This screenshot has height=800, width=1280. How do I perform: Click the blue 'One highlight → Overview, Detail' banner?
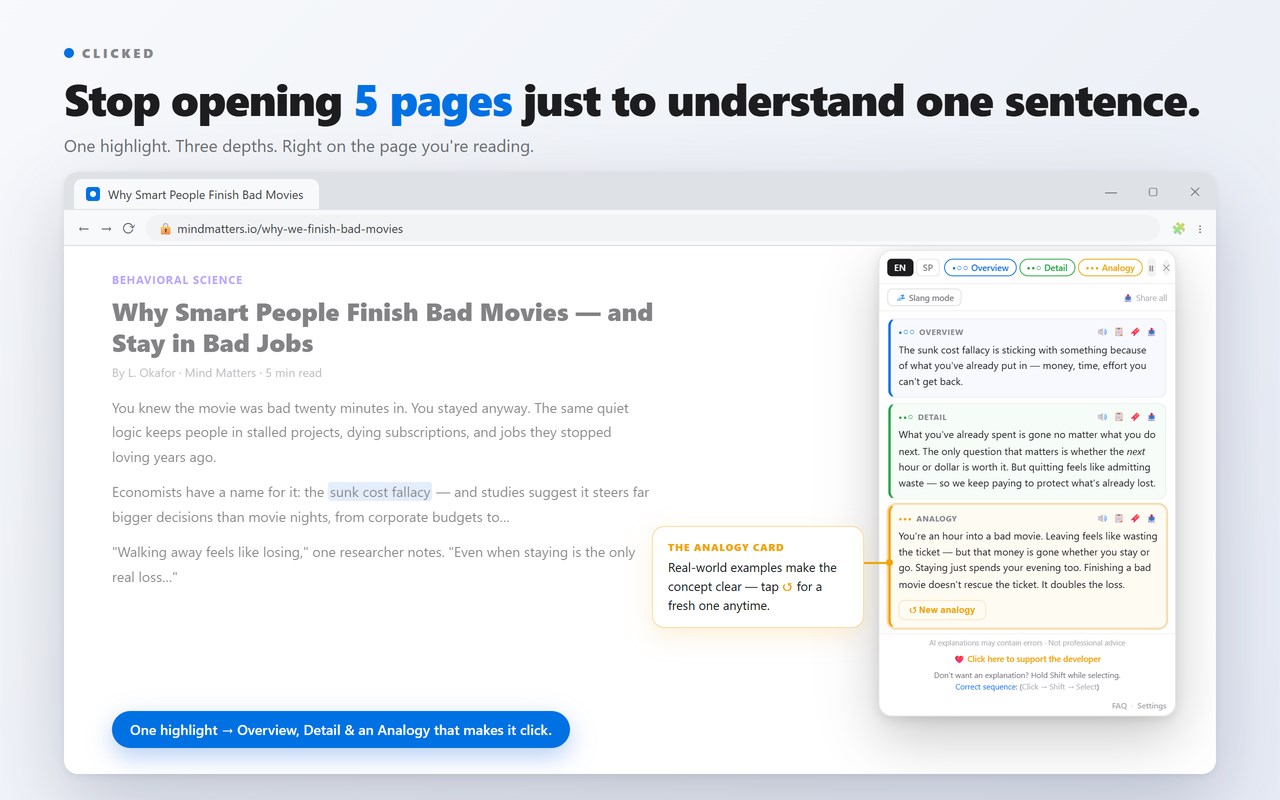pos(340,730)
